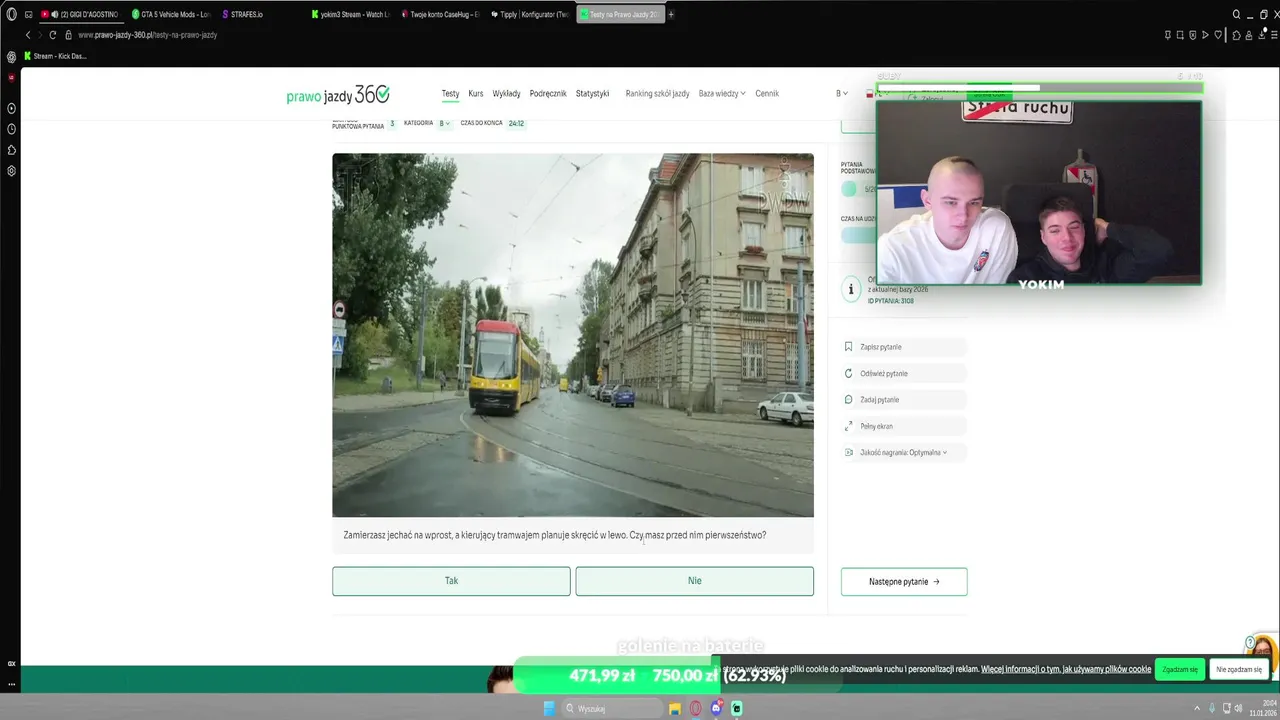
Task: Answer Nie to the tram question
Action: (694, 581)
